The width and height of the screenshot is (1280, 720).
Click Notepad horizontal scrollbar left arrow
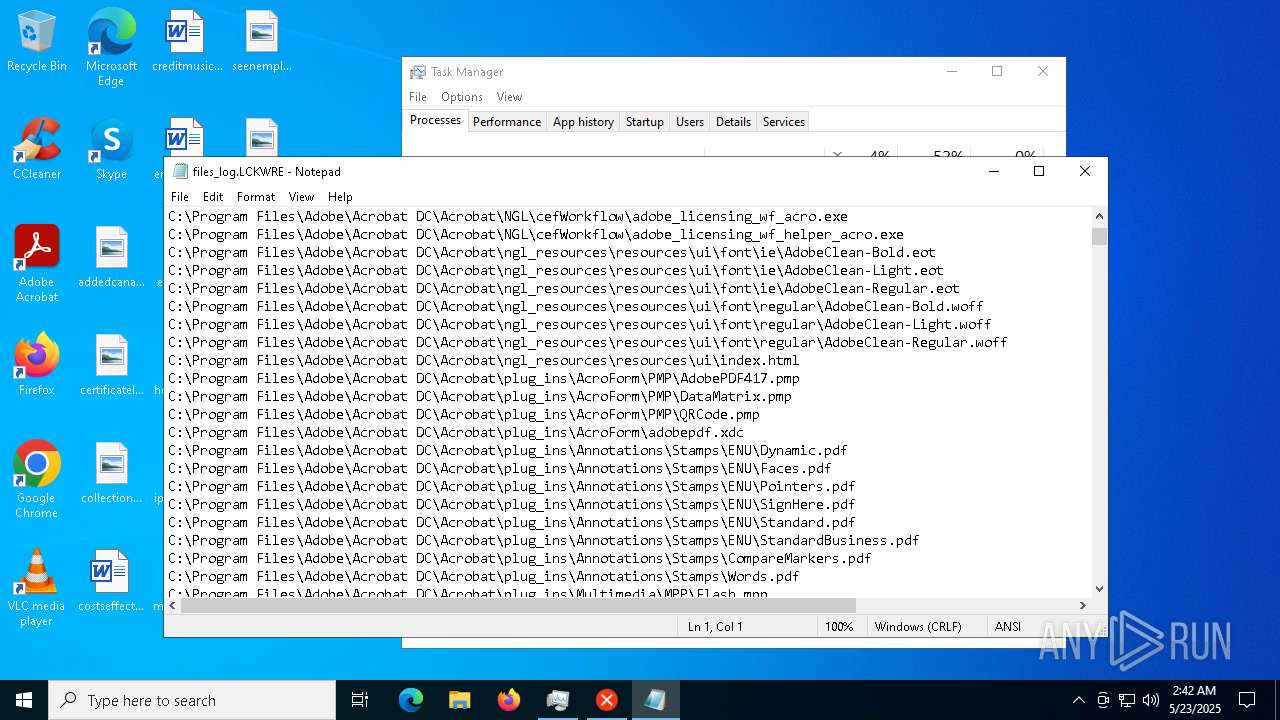[172, 605]
